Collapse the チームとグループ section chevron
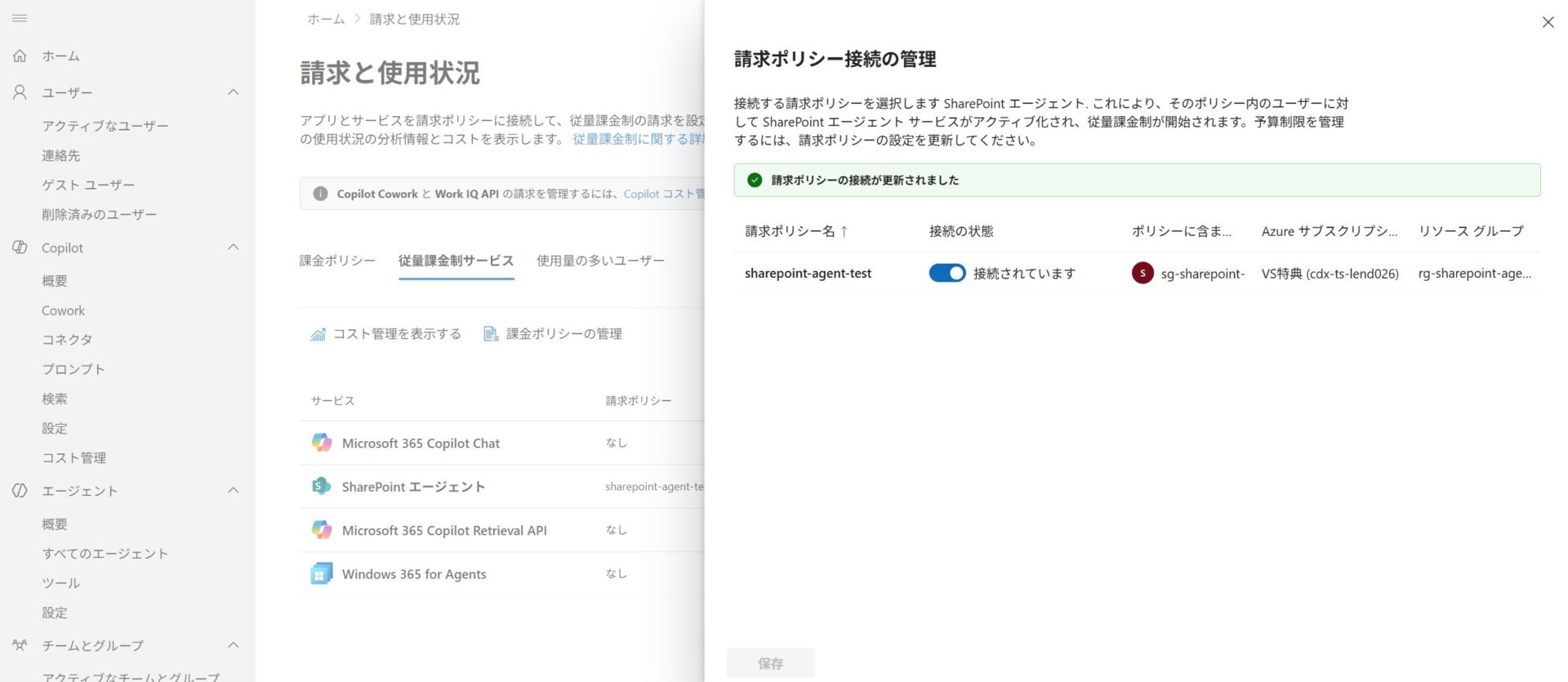 (x=234, y=645)
